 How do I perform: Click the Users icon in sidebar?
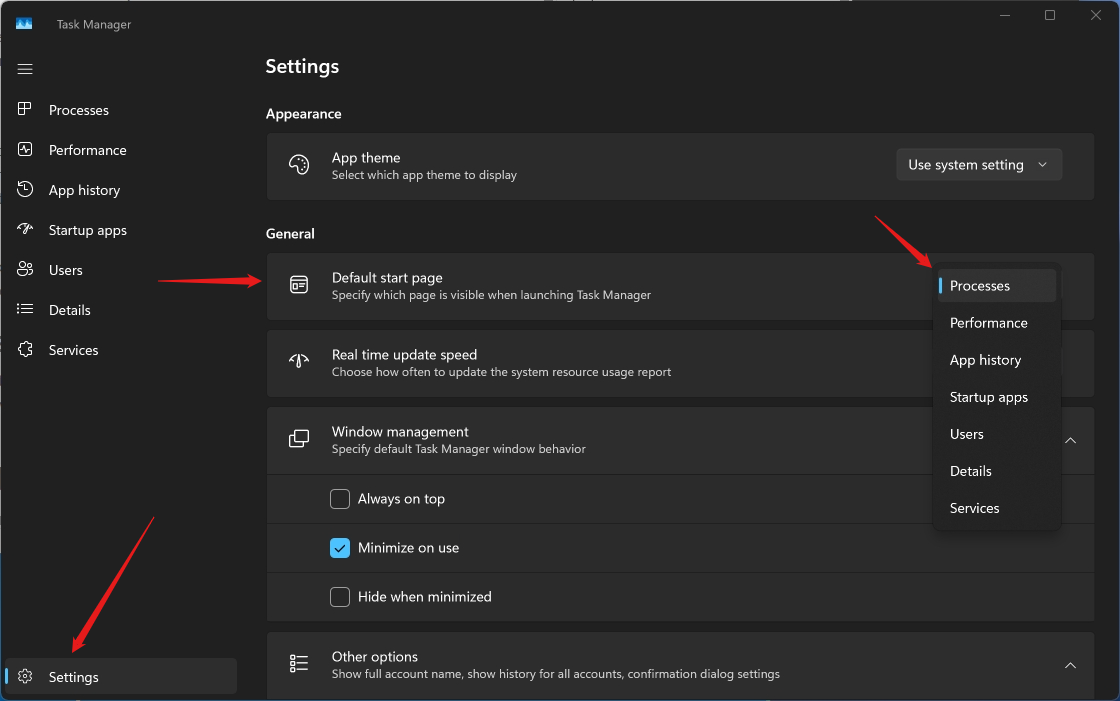pyautogui.click(x=26, y=270)
